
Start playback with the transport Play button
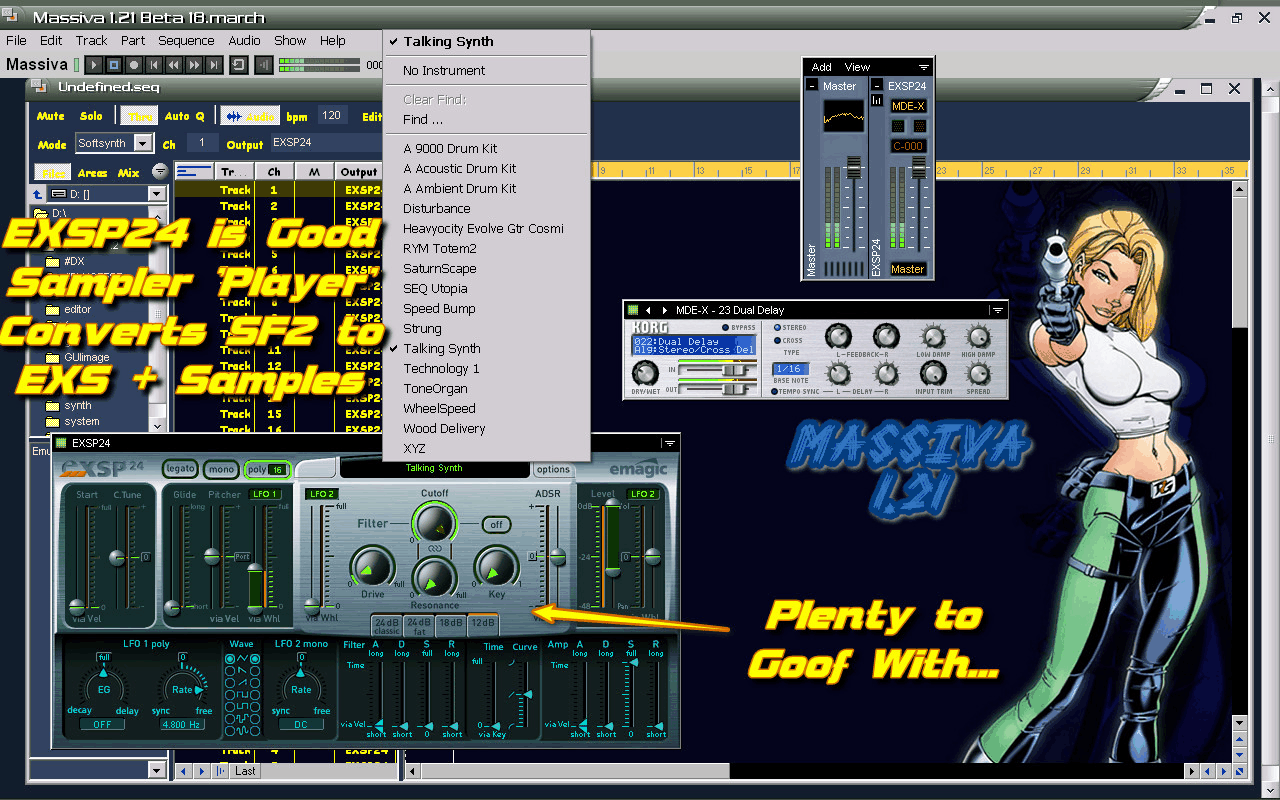click(94, 65)
